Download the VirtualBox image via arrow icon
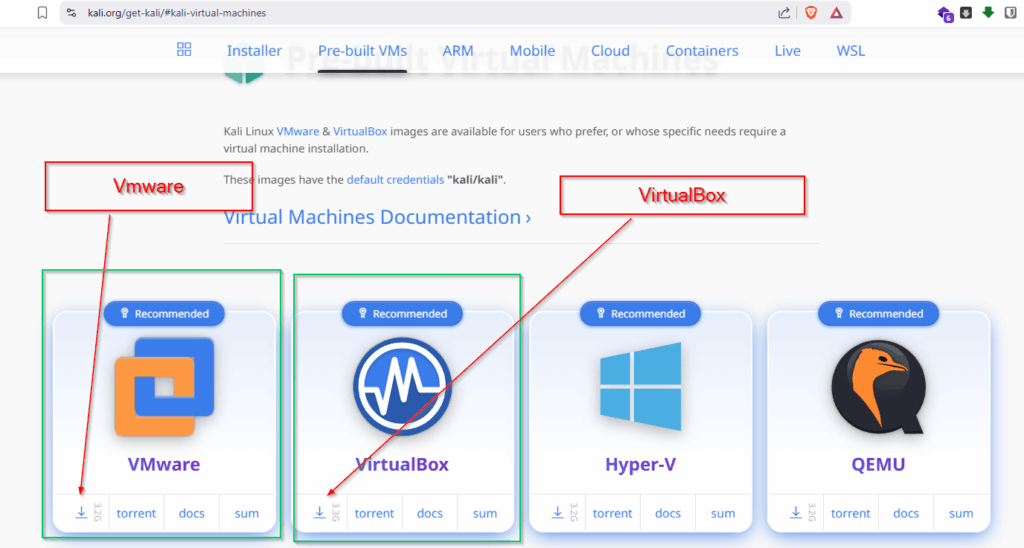The height and width of the screenshot is (548, 1024). click(319, 513)
